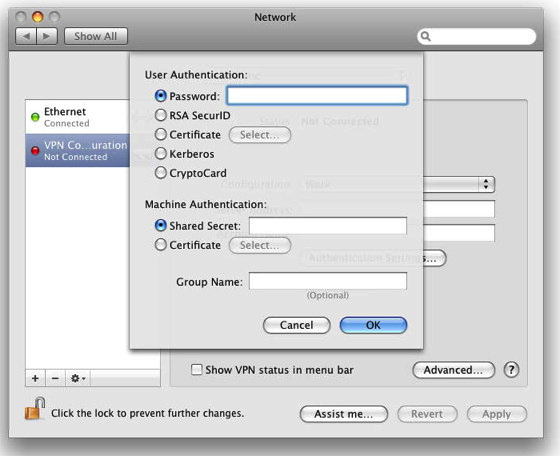Add a network service with plus icon

(35, 378)
